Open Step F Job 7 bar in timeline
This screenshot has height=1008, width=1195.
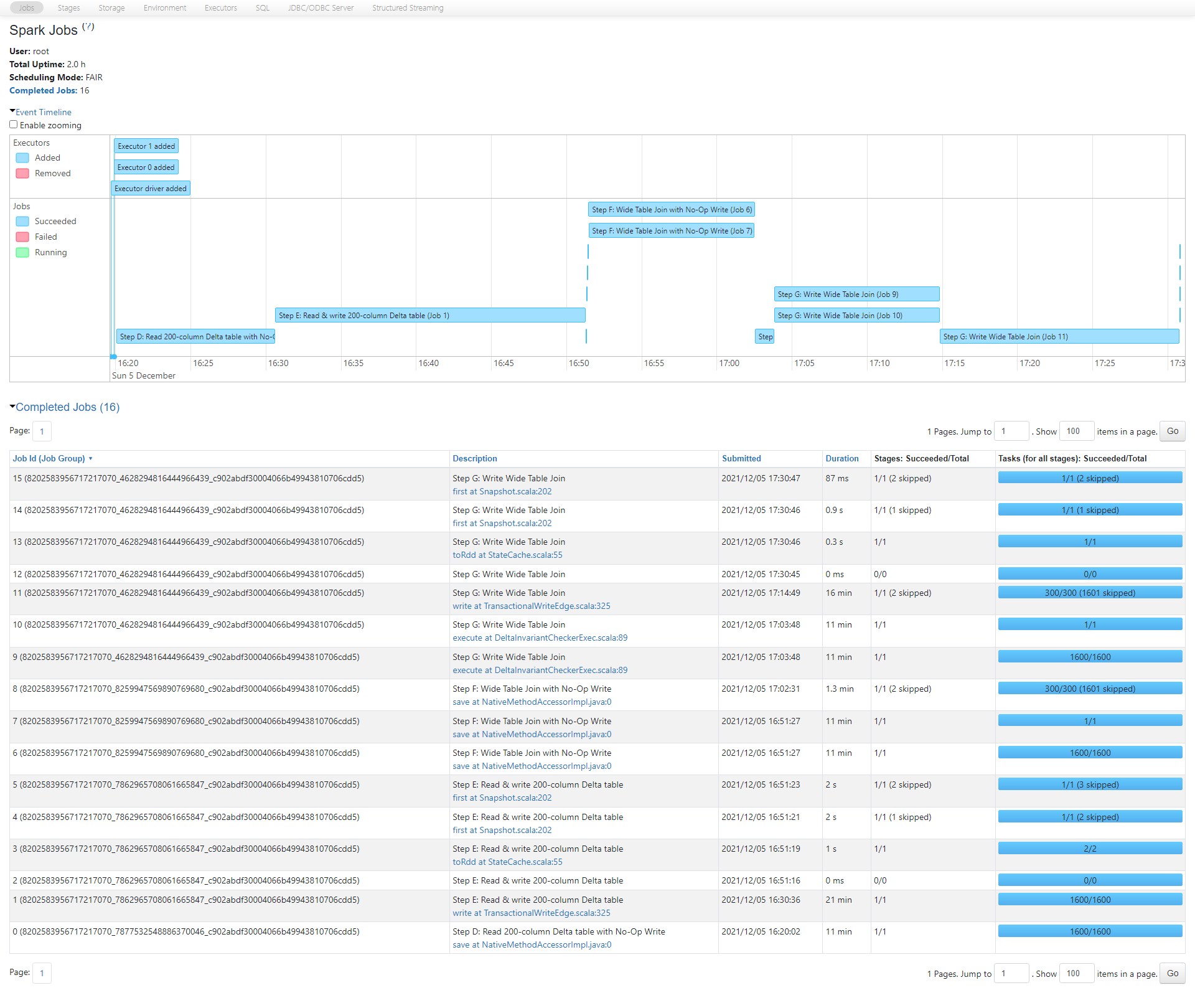click(672, 231)
